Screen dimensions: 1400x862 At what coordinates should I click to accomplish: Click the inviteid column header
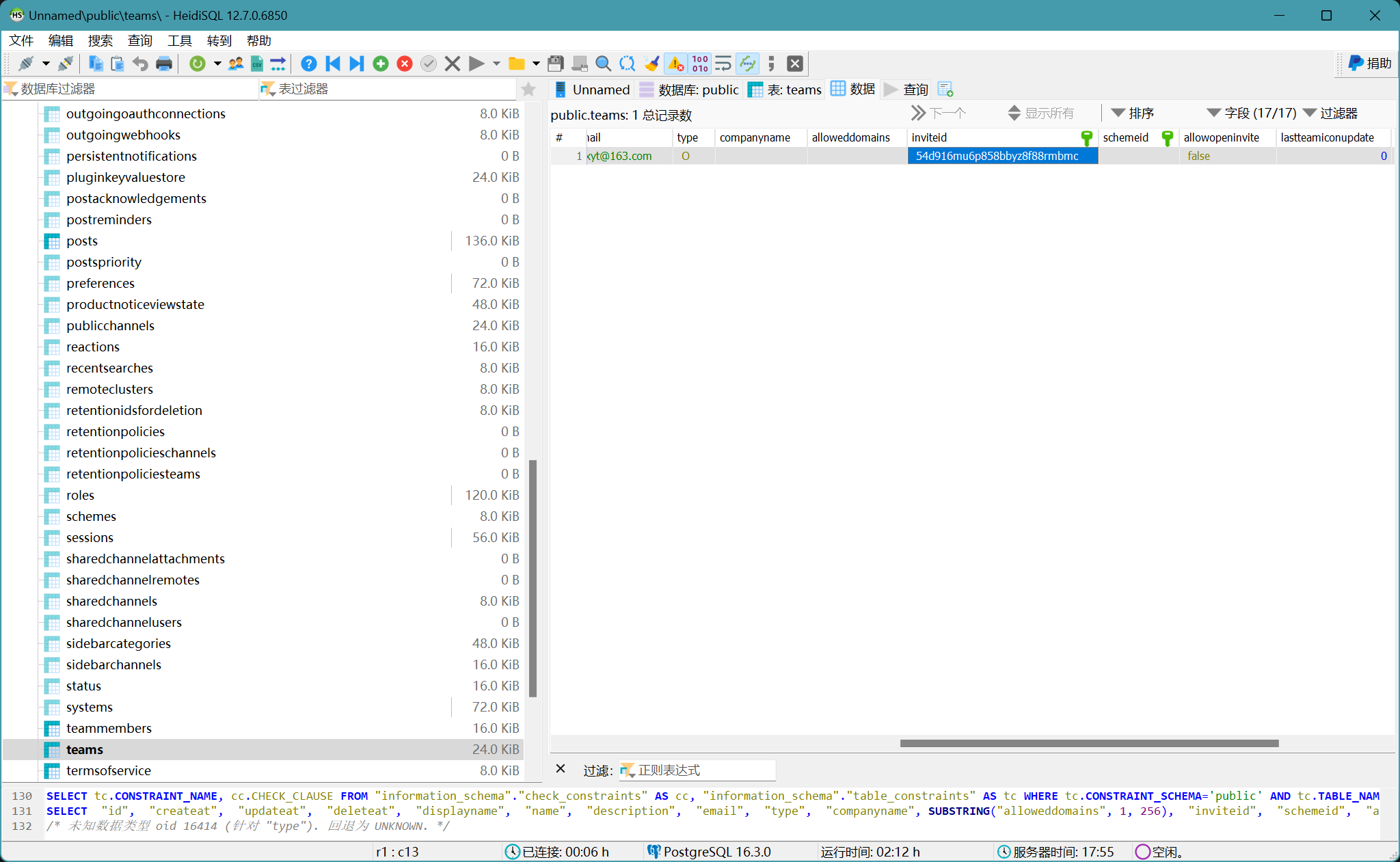coord(1002,137)
